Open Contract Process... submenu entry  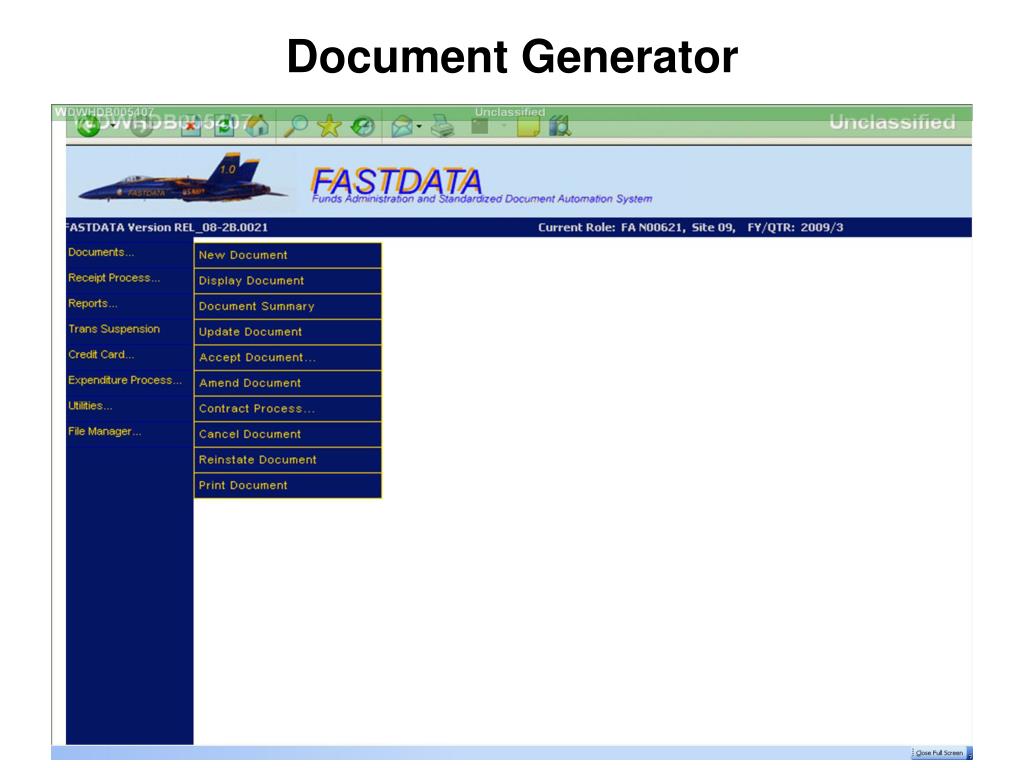[x=288, y=409]
